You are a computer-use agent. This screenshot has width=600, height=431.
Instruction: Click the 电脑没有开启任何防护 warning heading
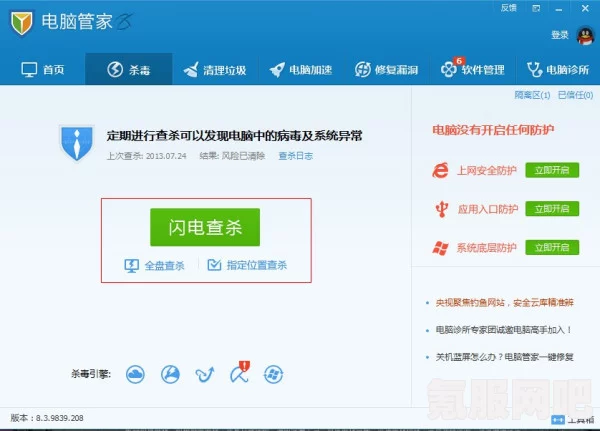point(493,130)
